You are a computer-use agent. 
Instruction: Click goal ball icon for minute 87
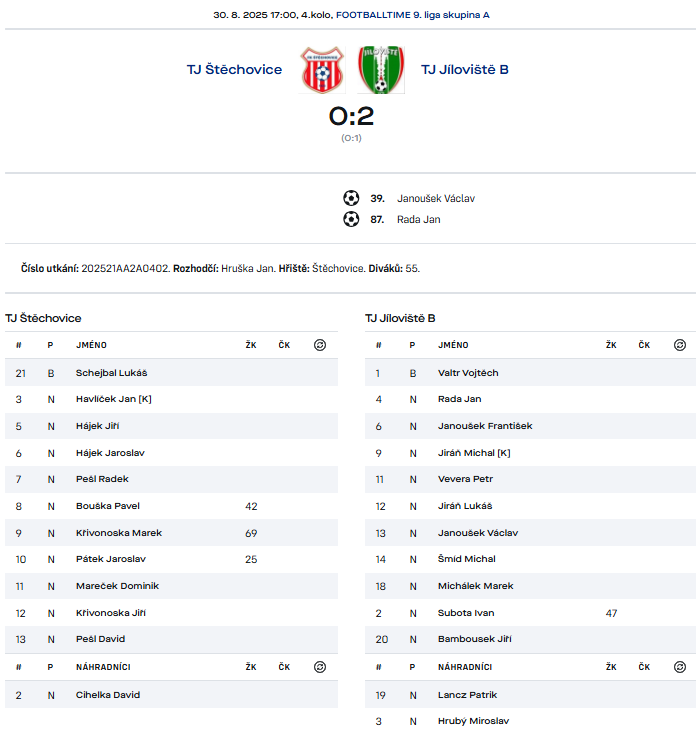point(351,219)
